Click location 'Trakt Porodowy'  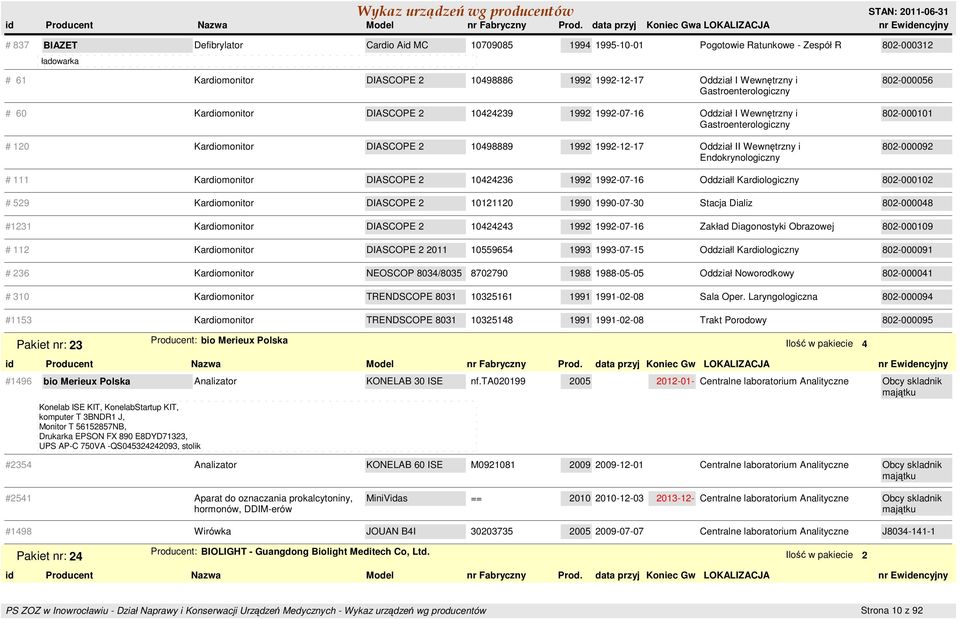click(x=733, y=320)
